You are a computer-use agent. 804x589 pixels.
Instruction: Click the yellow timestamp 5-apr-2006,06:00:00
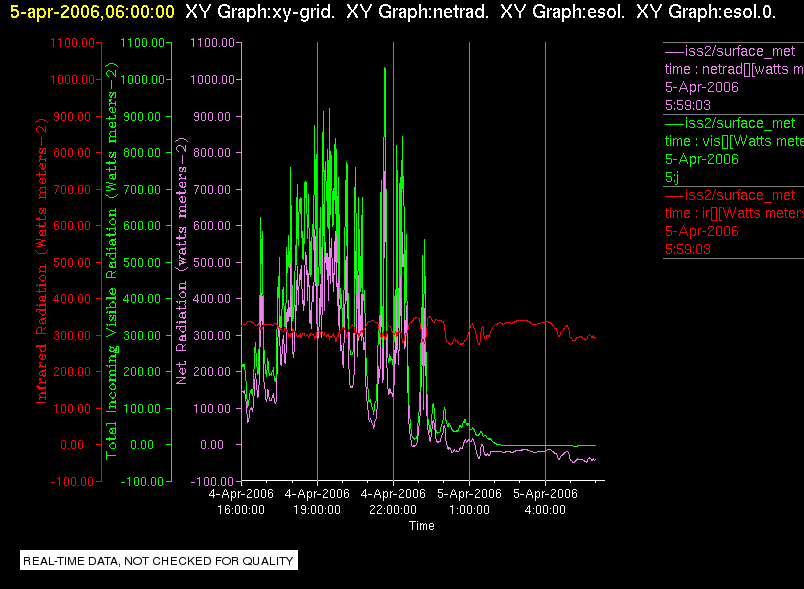click(x=92, y=11)
